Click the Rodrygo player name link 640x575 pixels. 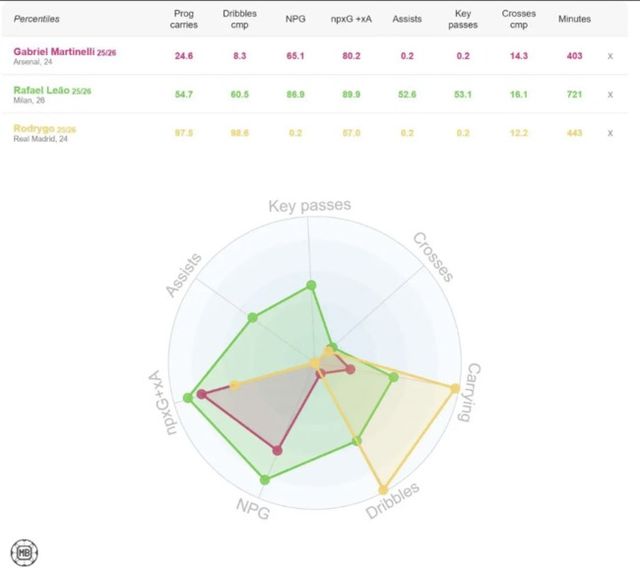point(35,129)
